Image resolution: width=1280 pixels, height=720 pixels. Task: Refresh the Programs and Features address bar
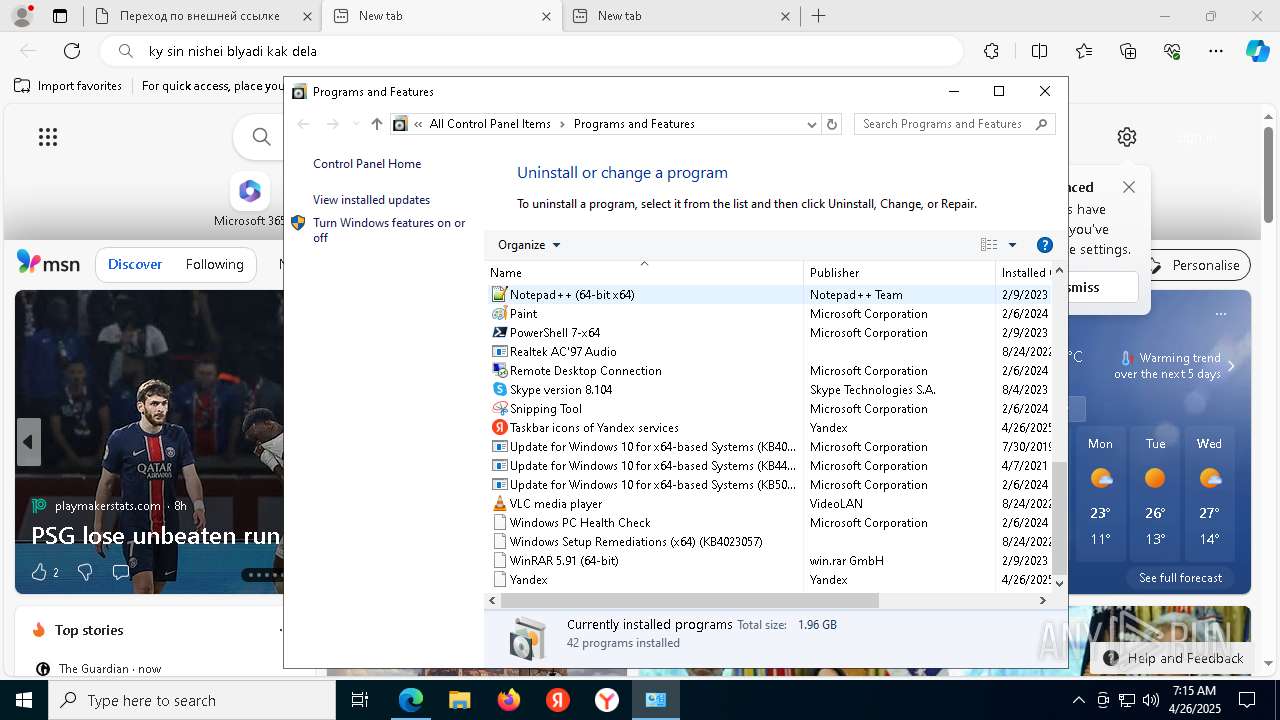pyautogui.click(x=832, y=124)
